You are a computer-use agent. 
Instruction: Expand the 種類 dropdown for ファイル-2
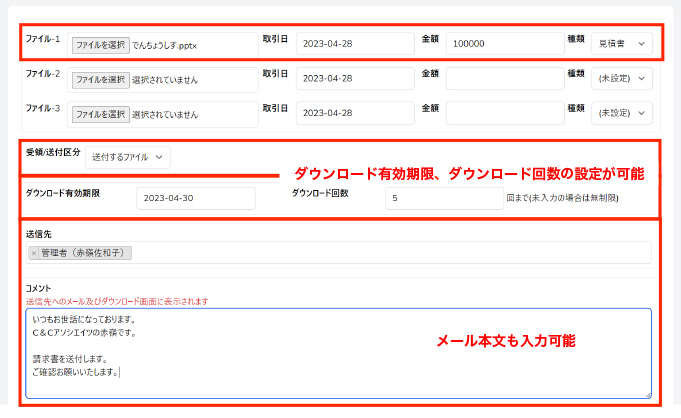(623, 79)
